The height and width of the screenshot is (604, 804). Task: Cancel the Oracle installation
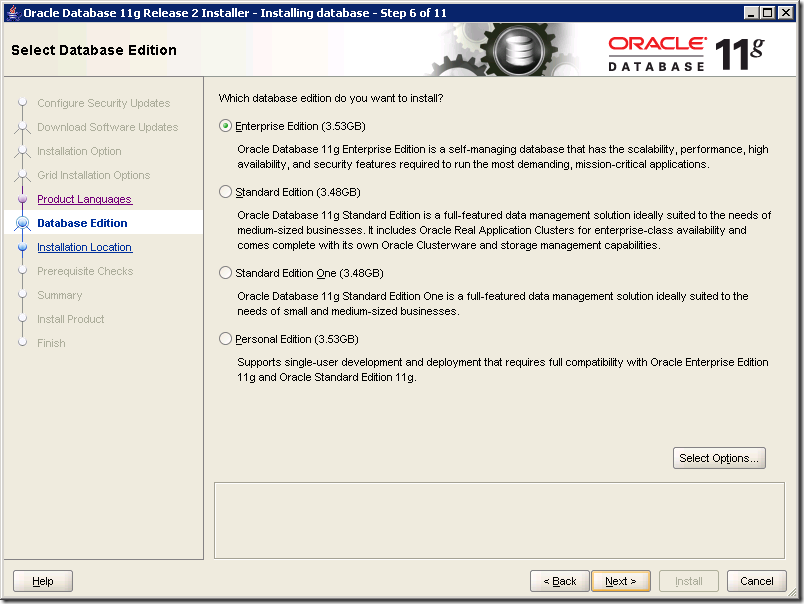tap(756, 581)
